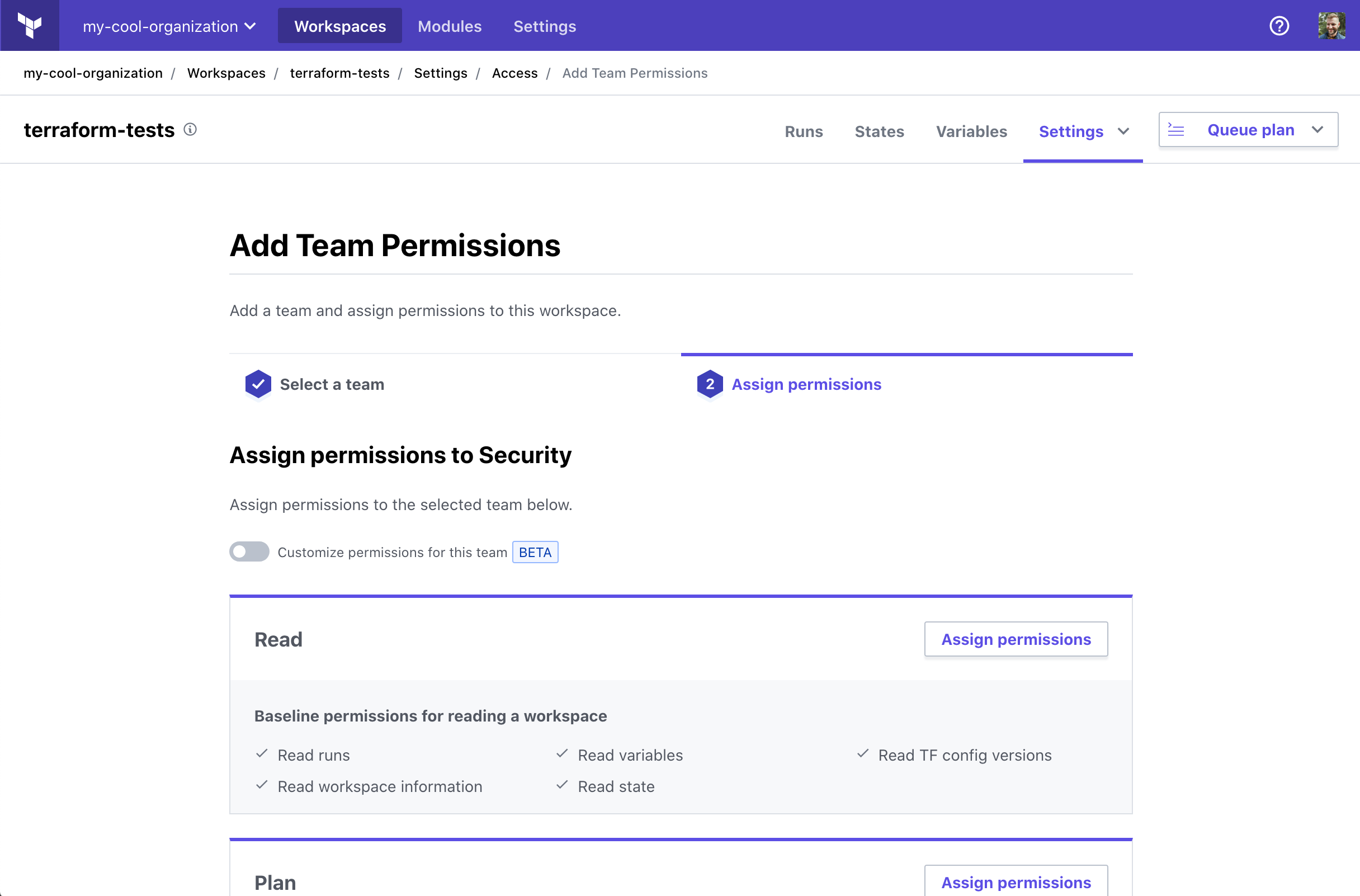Click 'Assign permissions to Security' heading
Viewport: 1360px width, 896px height.
tap(400, 455)
